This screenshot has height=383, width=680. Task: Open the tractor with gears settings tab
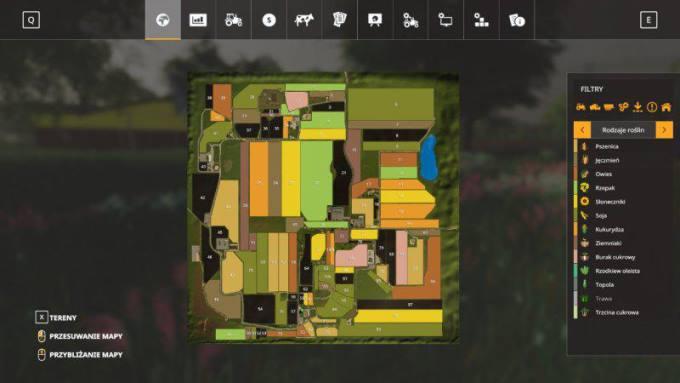pyautogui.click(x=410, y=20)
